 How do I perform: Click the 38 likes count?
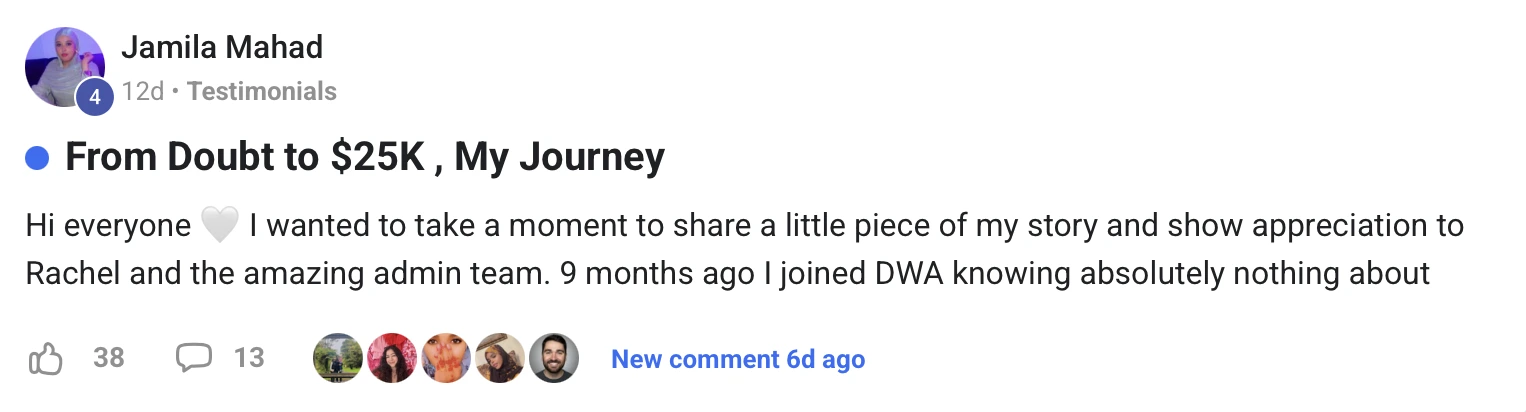[x=108, y=358]
